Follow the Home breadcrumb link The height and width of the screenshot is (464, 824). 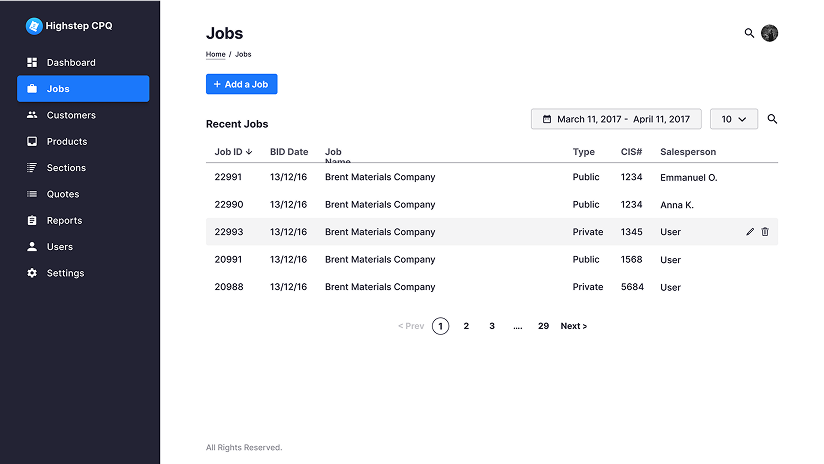click(x=215, y=54)
